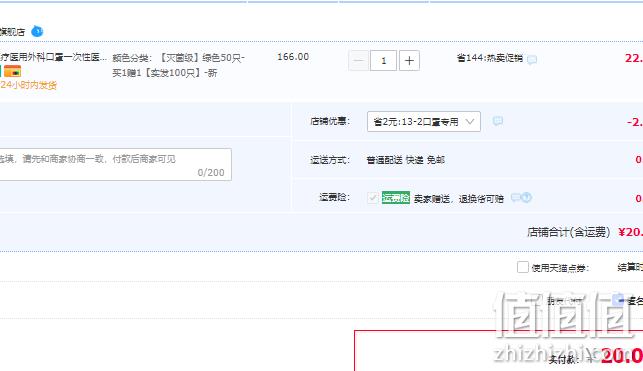Screen dimensions: 643x371
Task: Enable the 使用天猫点券 checkbox
Action: [x=522, y=267]
